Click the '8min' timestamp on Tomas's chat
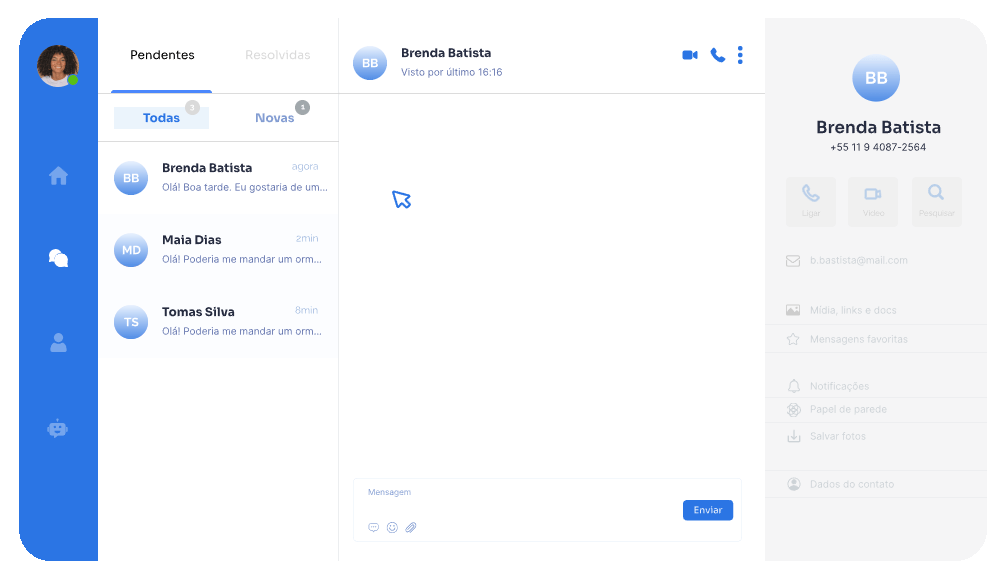 coord(306,310)
